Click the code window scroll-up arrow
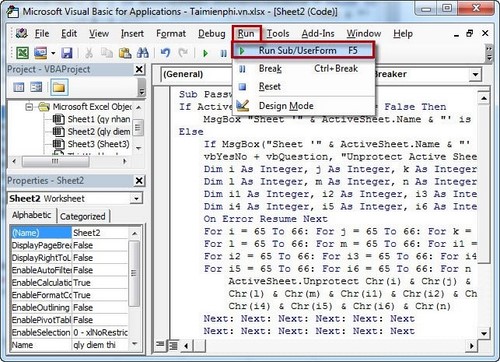This screenshot has width=500, height=362. (x=484, y=98)
